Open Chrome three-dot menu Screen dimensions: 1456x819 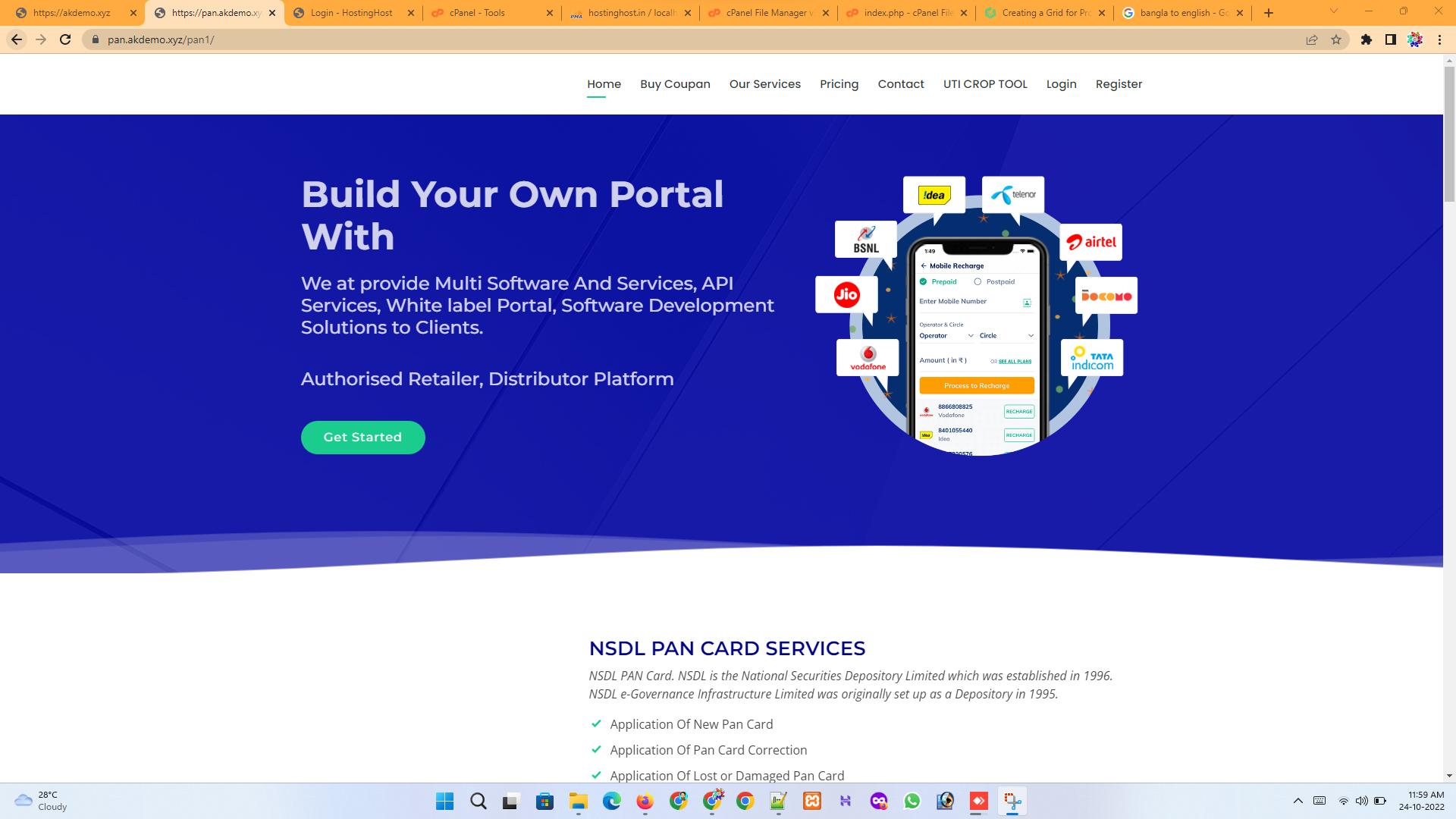tap(1439, 39)
